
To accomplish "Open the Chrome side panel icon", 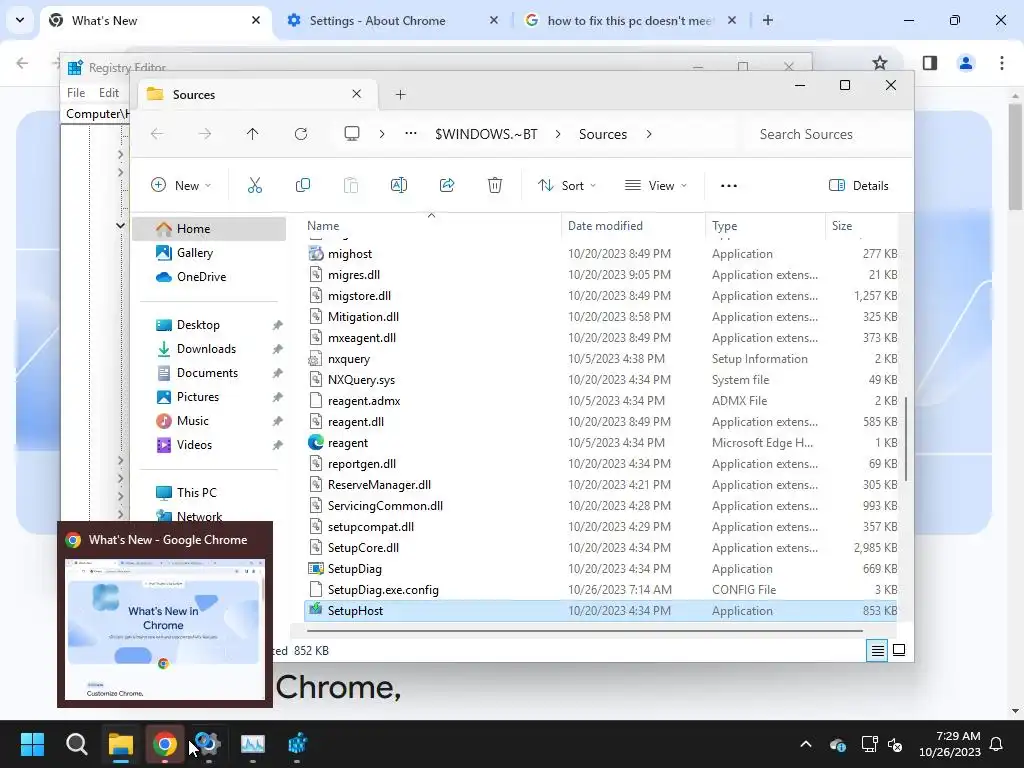I will point(930,63).
